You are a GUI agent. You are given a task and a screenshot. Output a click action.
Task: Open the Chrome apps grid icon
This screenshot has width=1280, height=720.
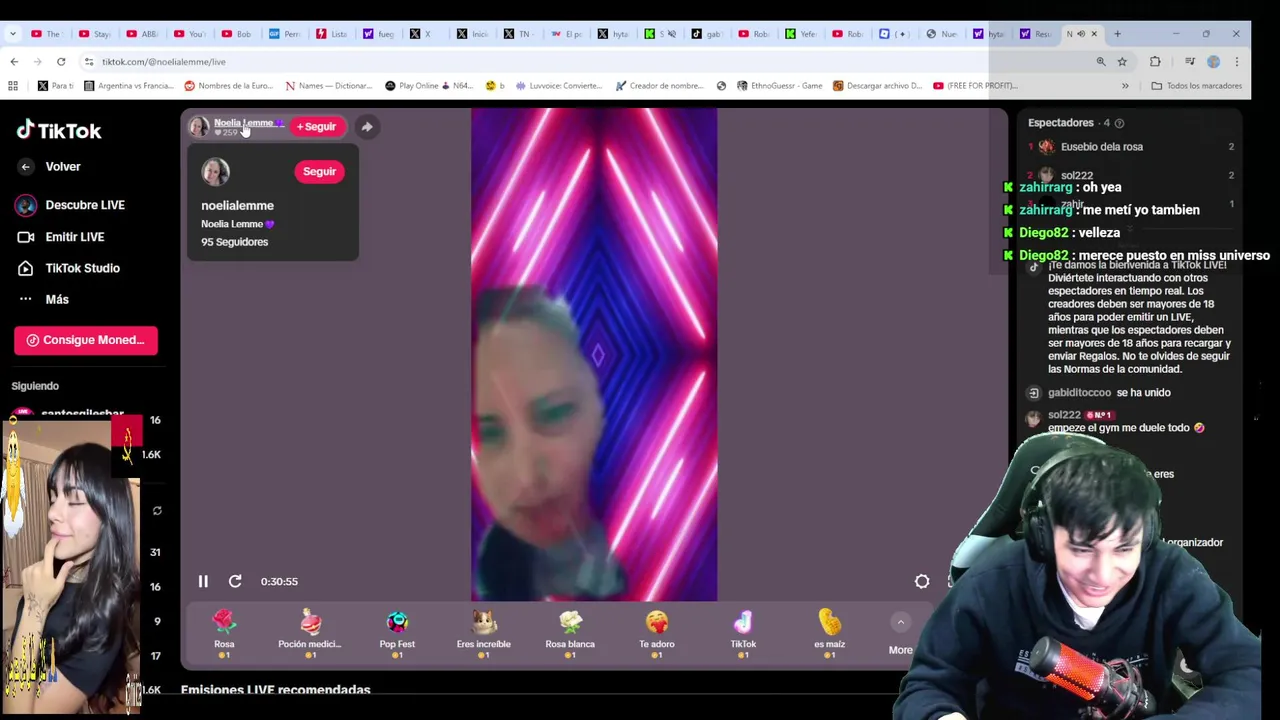click(x=13, y=86)
